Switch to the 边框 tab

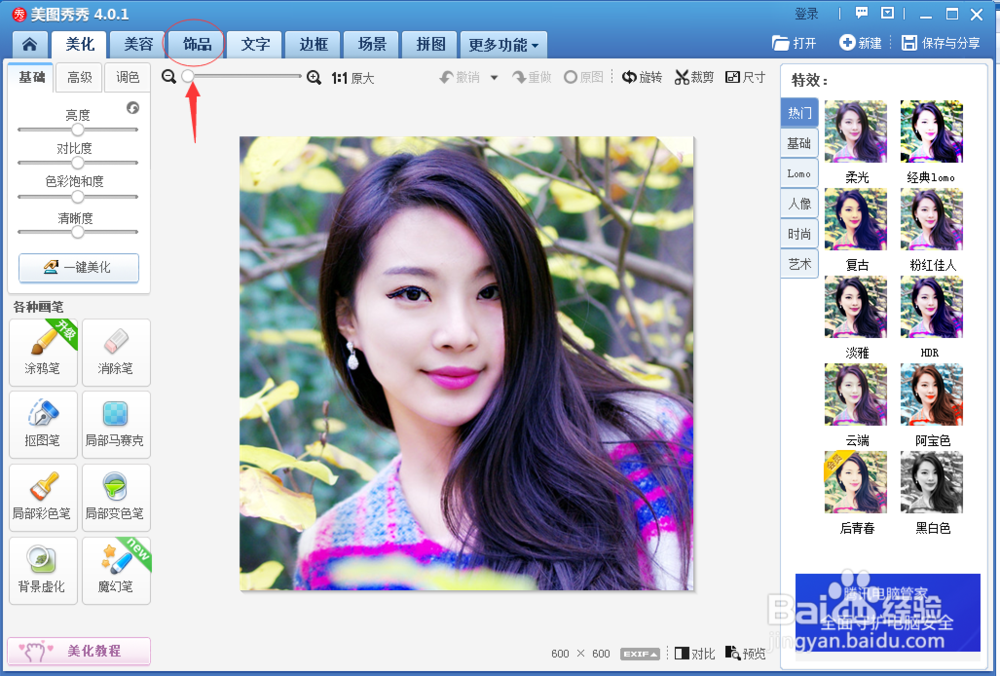point(313,44)
